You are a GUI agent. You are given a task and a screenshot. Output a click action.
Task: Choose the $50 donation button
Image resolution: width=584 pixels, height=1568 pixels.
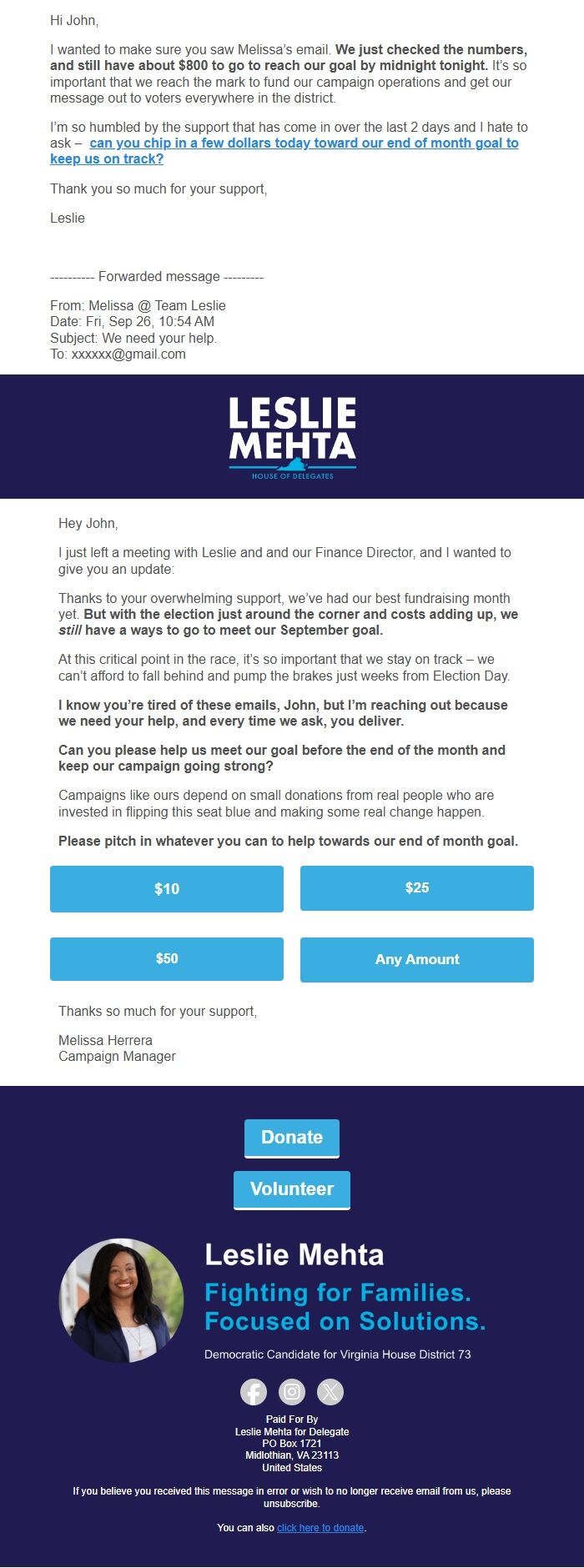[167, 959]
